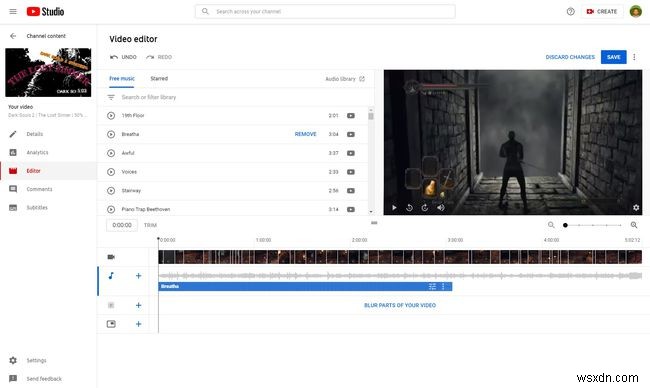Open preview player settings gear
The width and height of the screenshot is (650, 388).
point(636,208)
